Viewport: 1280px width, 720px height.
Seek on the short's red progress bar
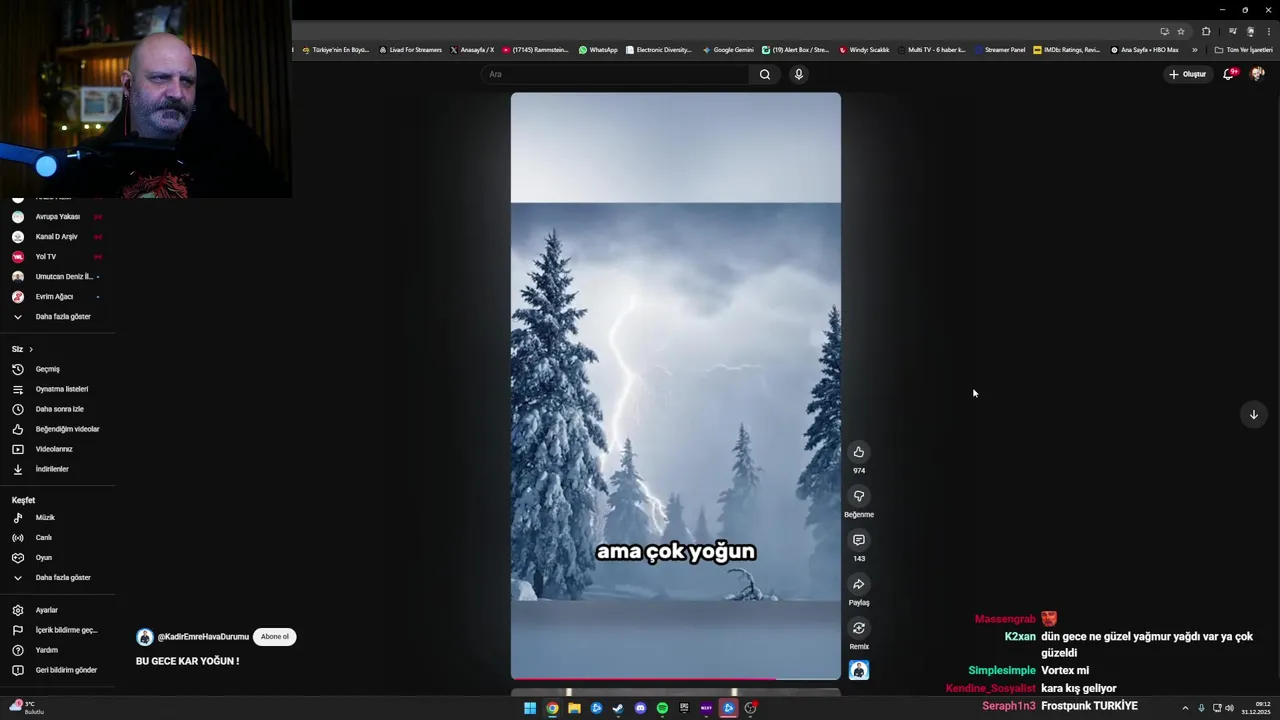(676, 679)
